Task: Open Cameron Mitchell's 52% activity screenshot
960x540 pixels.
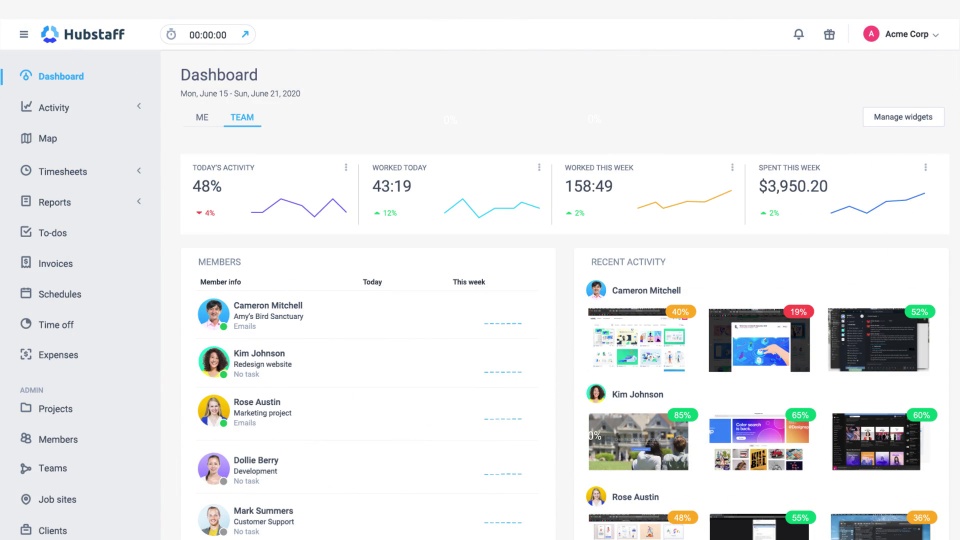Action: pos(879,340)
